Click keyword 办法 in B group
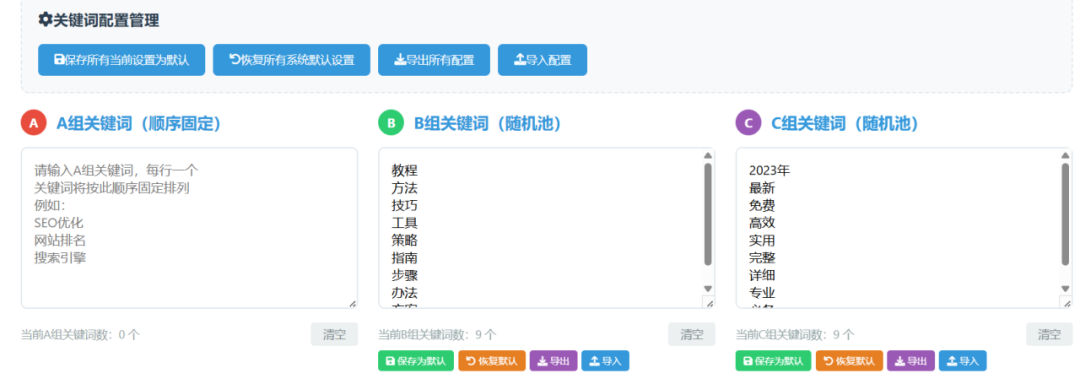This screenshot has height=384, width=1080. [x=405, y=293]
